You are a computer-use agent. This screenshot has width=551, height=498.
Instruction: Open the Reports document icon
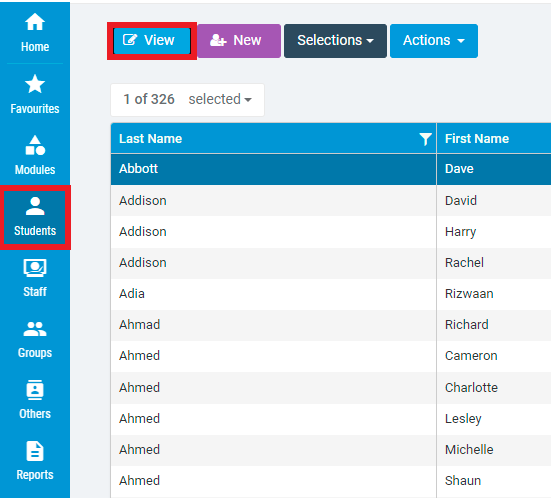(x=35, y=451)
